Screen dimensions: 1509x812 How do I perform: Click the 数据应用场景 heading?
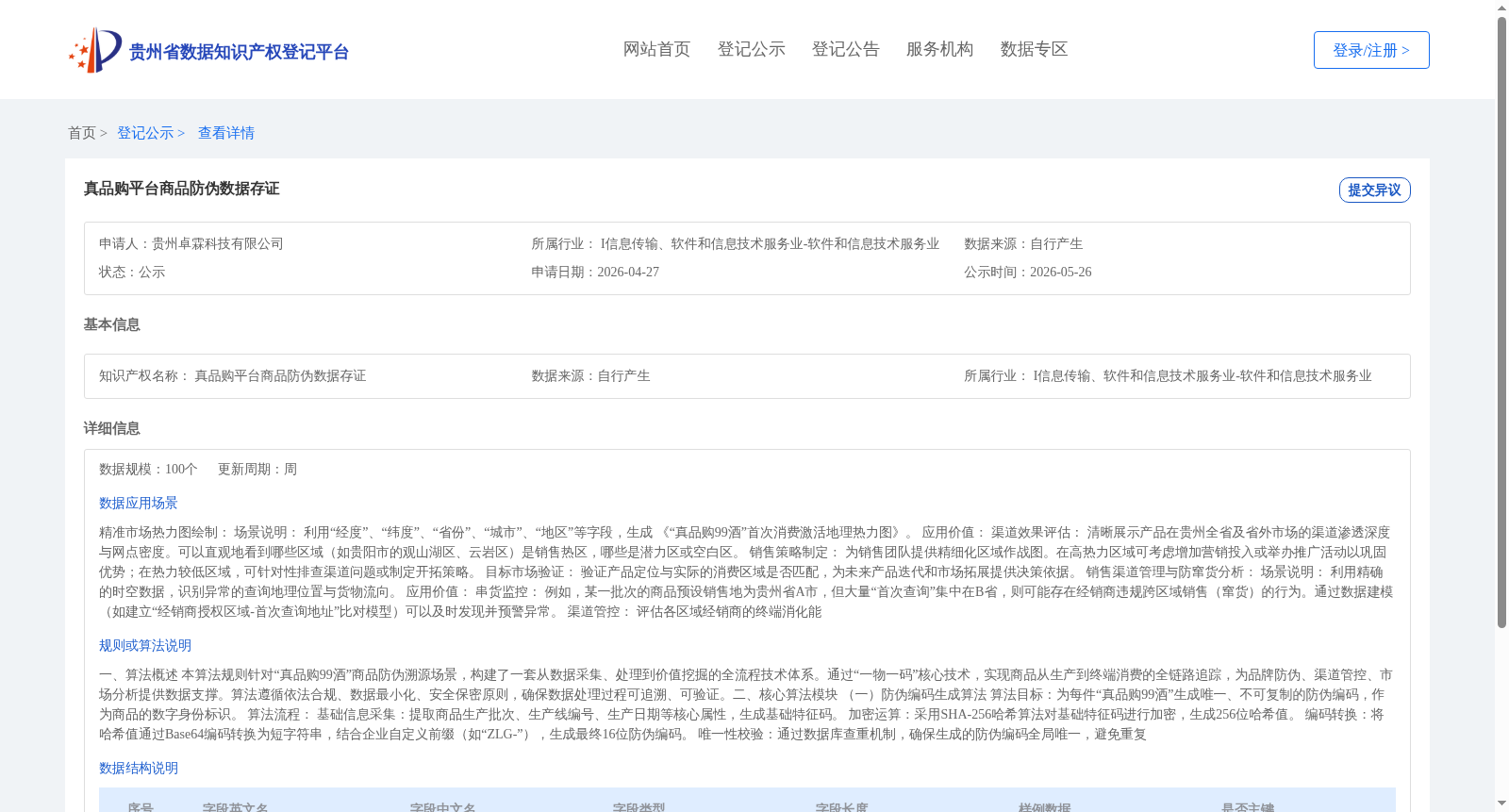pos(139,503)
